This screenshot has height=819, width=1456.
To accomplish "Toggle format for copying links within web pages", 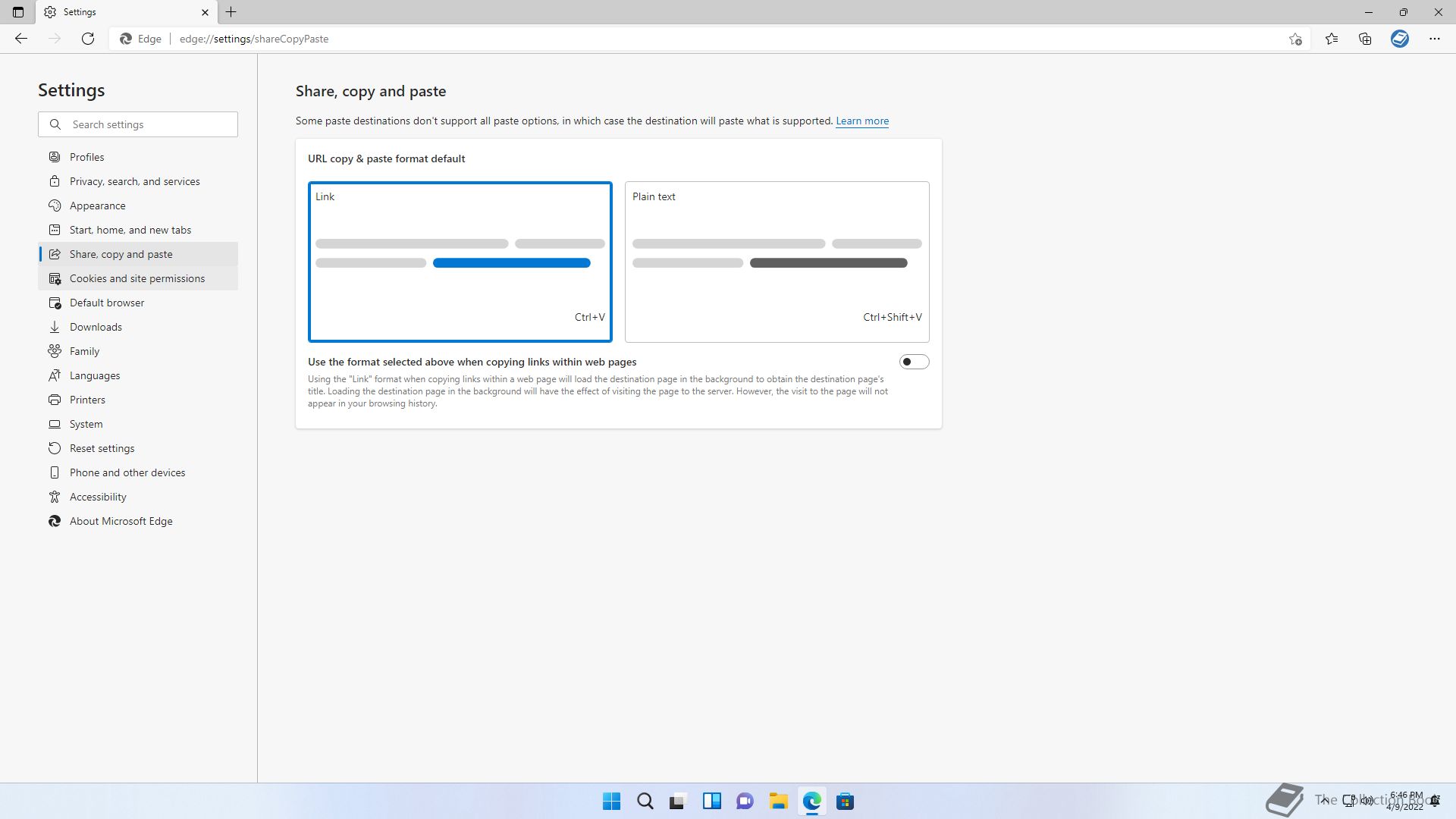I will [914, 362].
